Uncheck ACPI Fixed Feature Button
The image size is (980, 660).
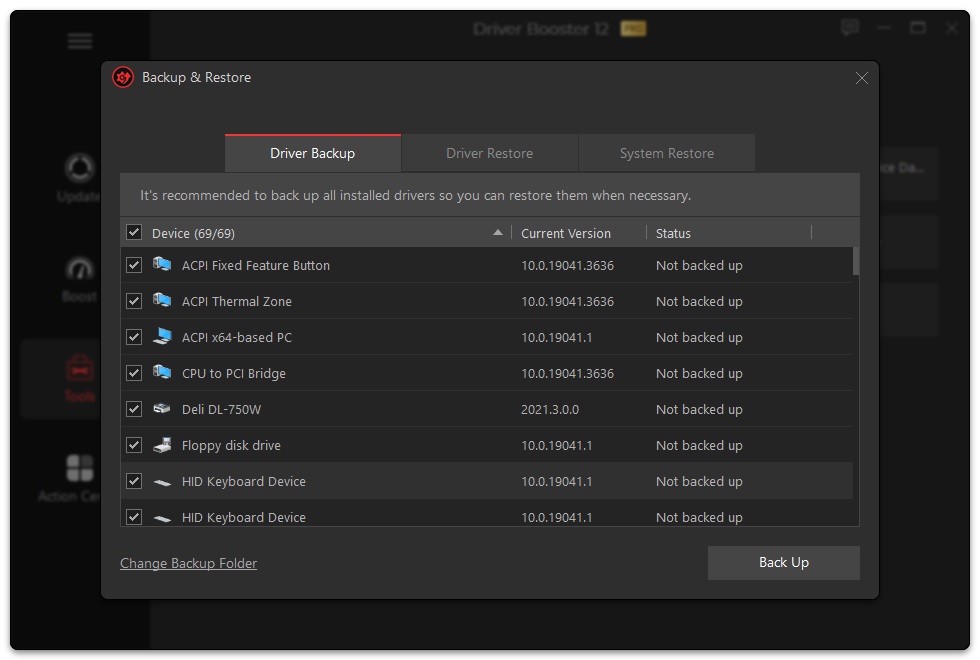pyautogui.click(x=134, y=265)
